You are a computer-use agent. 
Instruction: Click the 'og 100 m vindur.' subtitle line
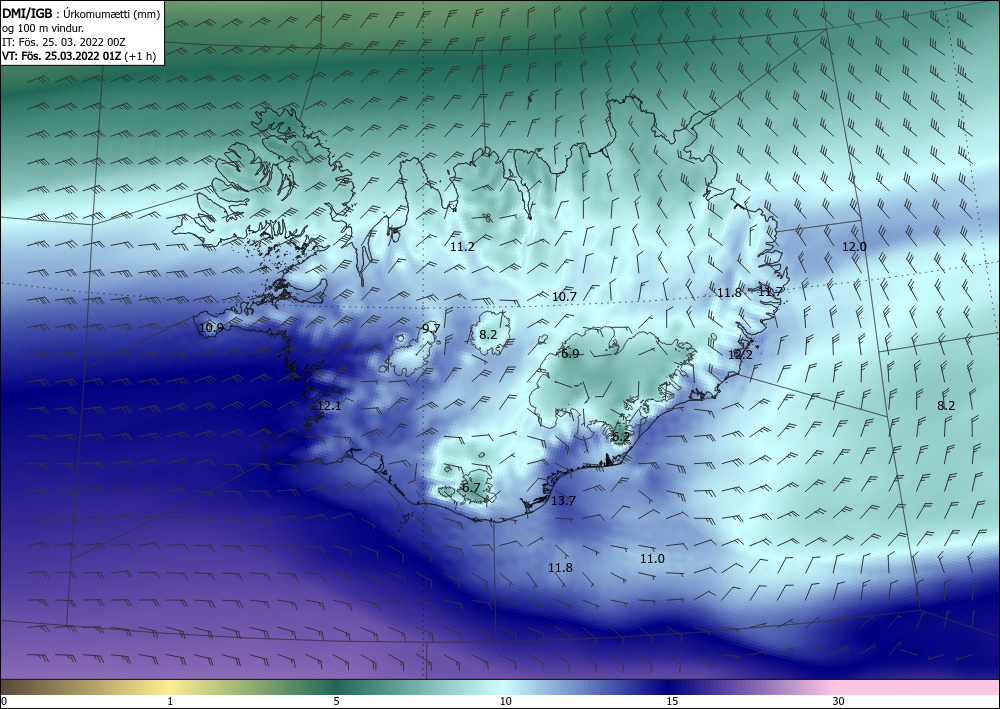point(43,28)
